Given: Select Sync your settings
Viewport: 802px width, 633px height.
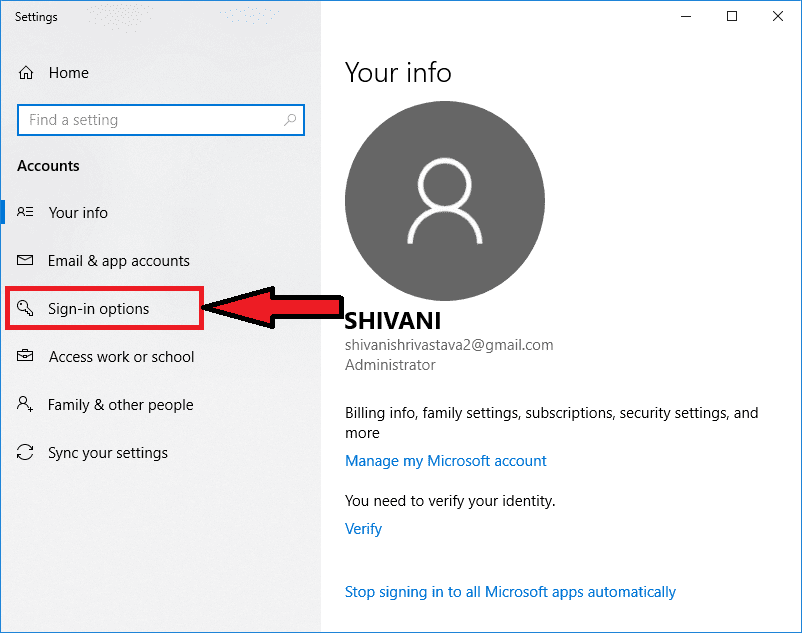Looking at the screenshot, I should coord(107,452).
